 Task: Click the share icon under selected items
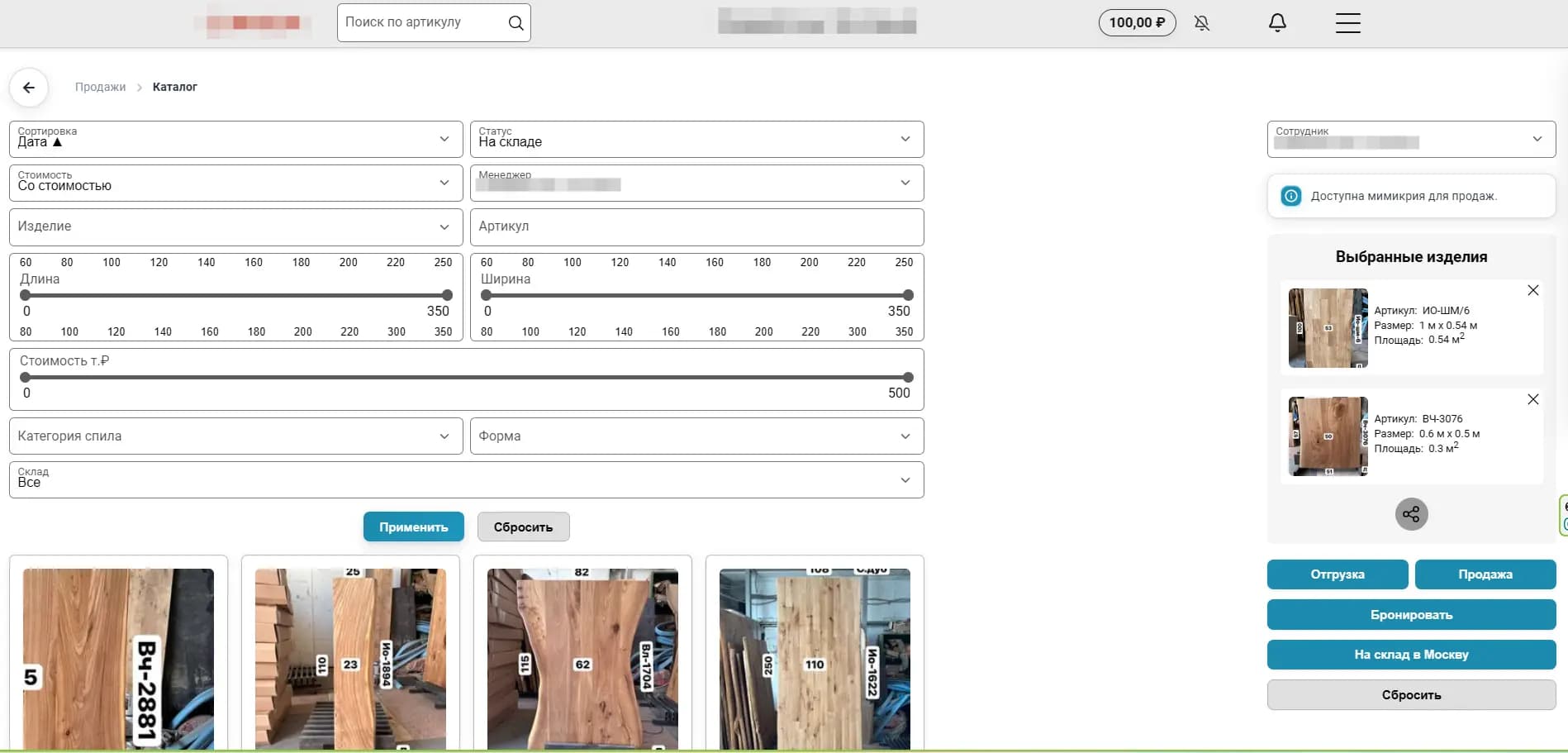1411,513
